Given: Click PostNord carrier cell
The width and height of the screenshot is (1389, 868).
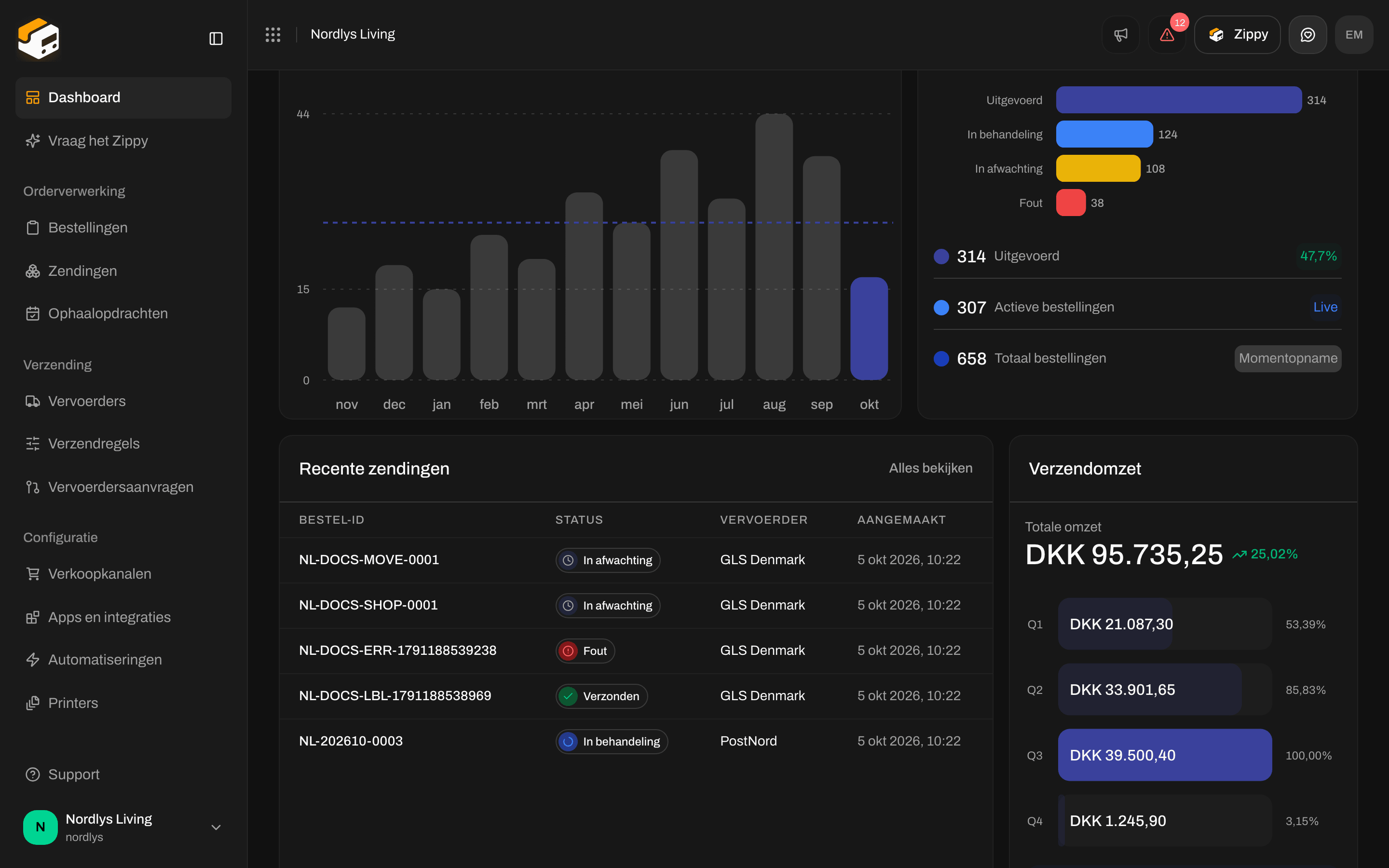Looking at the screenshot, I should [749, 741].
